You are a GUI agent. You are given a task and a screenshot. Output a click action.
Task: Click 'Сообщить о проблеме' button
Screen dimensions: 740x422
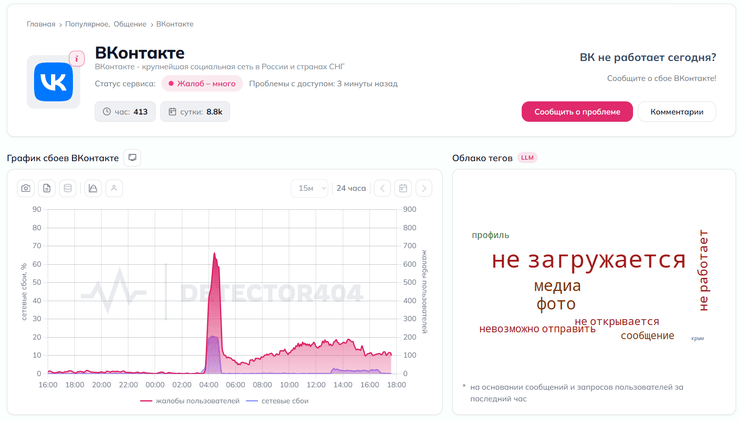coord(577,112)
